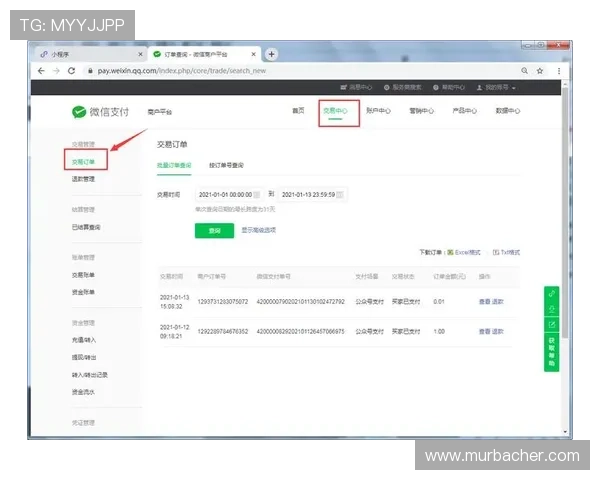This screenshot has width=600, height=480.
Task: Click 退款 for the 0.01 order
Action: point(498,302)
